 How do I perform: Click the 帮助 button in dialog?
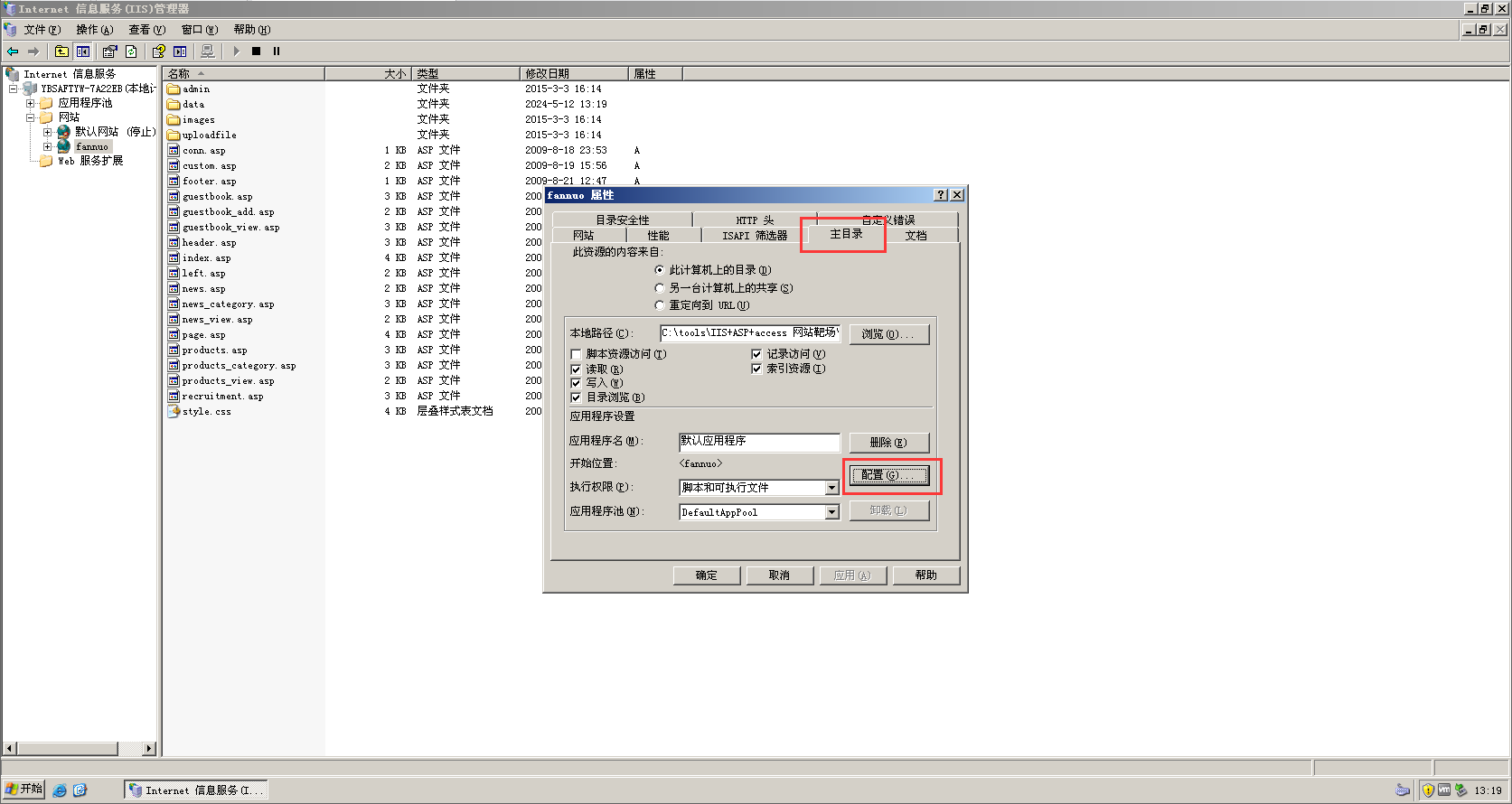coord(926,575)
